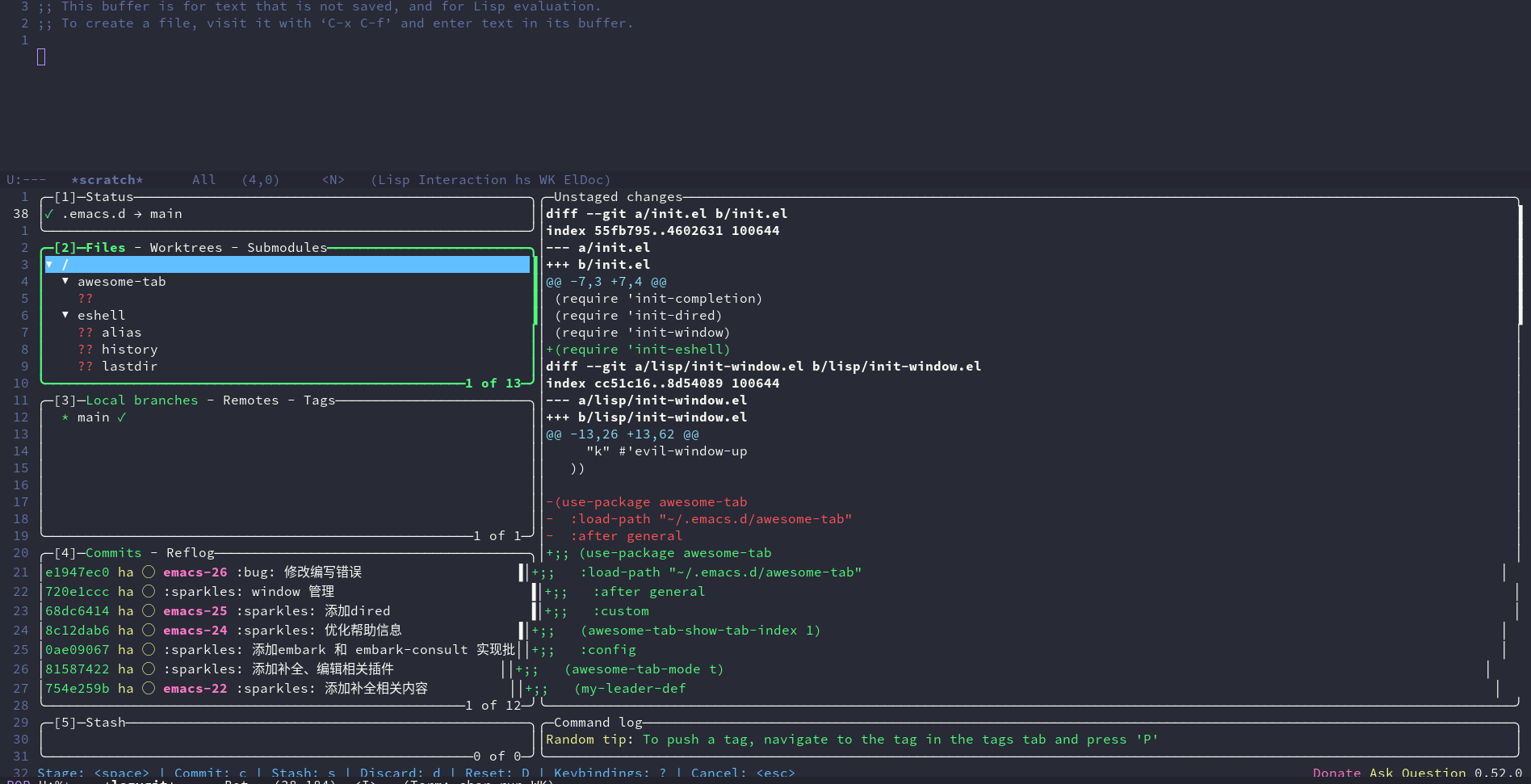Open the Reflog tab
The width and height of the screenshot is (1531, 784).
[x=191, y=552]
